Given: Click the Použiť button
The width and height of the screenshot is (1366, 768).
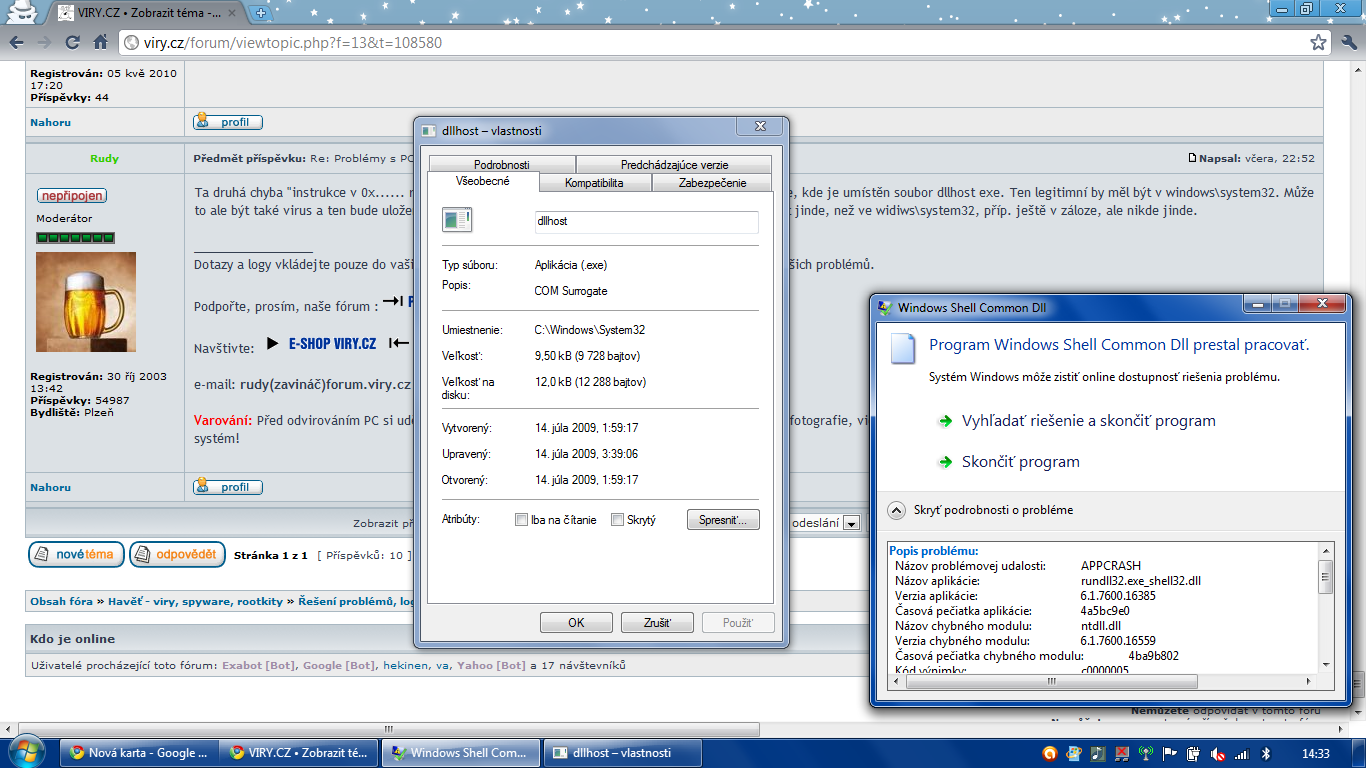Looking at the screenshot, I should [738, 623].
